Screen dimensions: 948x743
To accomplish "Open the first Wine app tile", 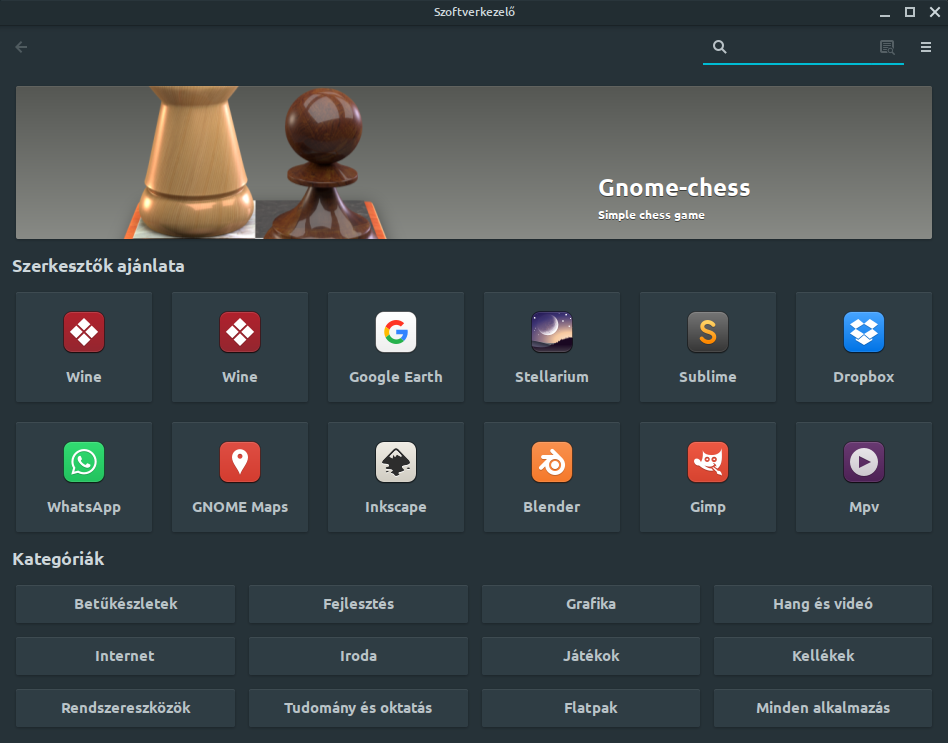I will 84,347.
